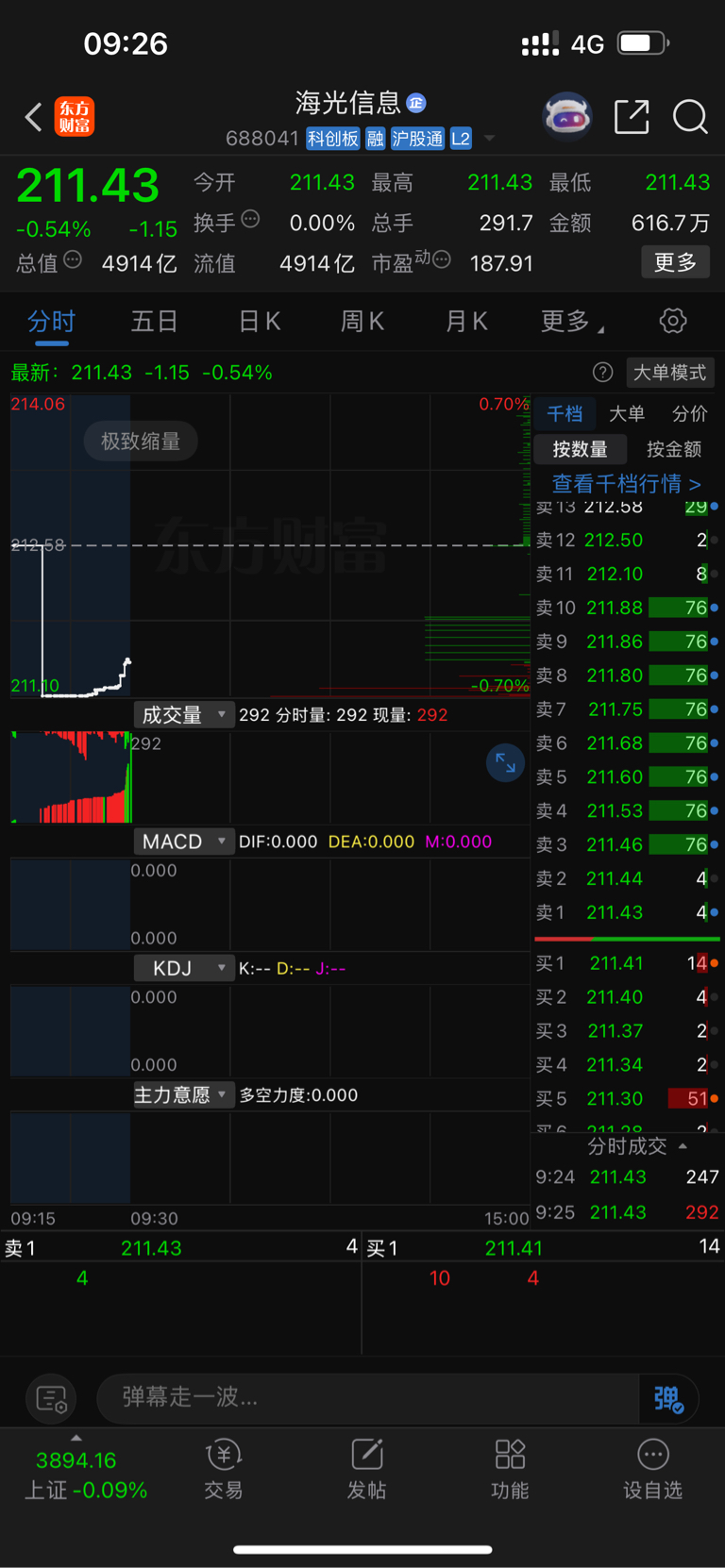This screenshot has height=1568, width=725.
Task: Tap 设自选 add to watchlist
Action: [x=652, y=1470]
